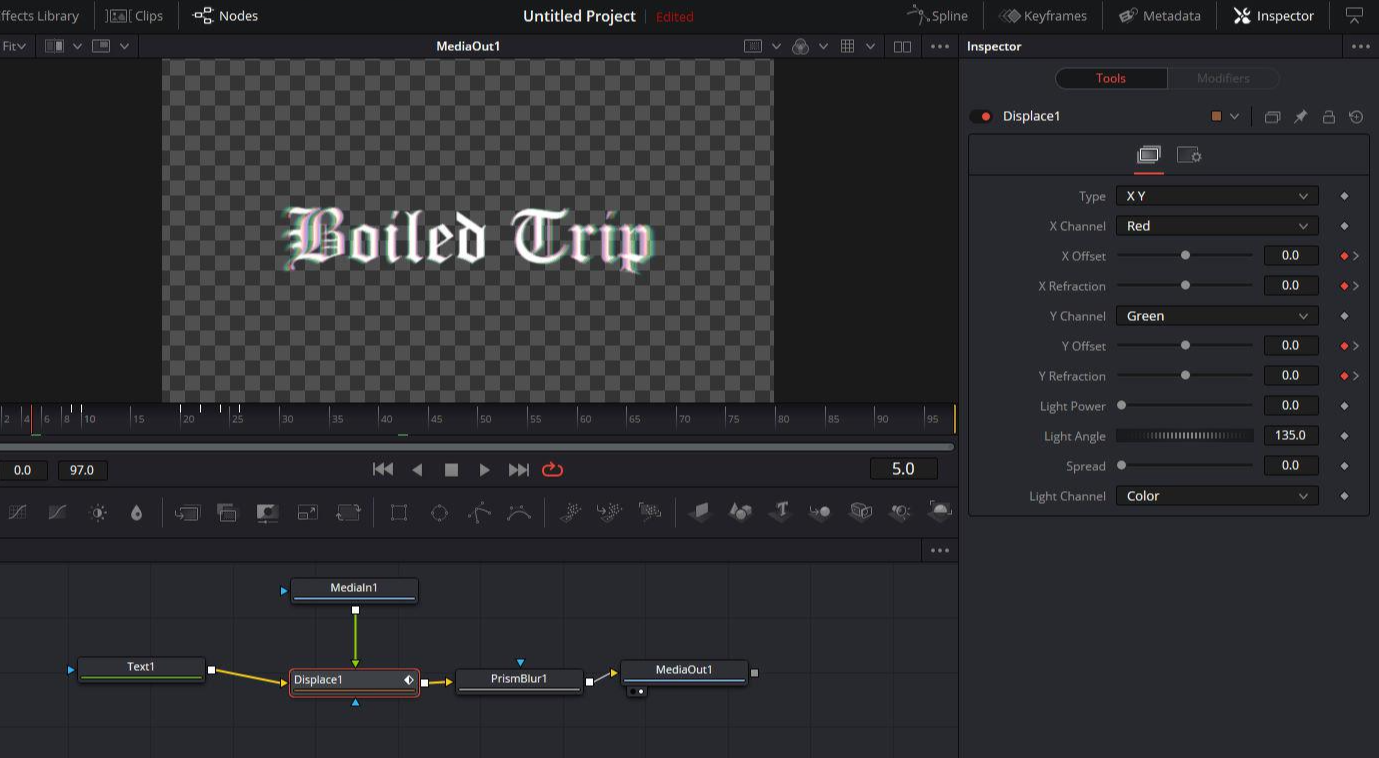Add a Shape 3D node

pyautogui.click(x=740, y=512)
